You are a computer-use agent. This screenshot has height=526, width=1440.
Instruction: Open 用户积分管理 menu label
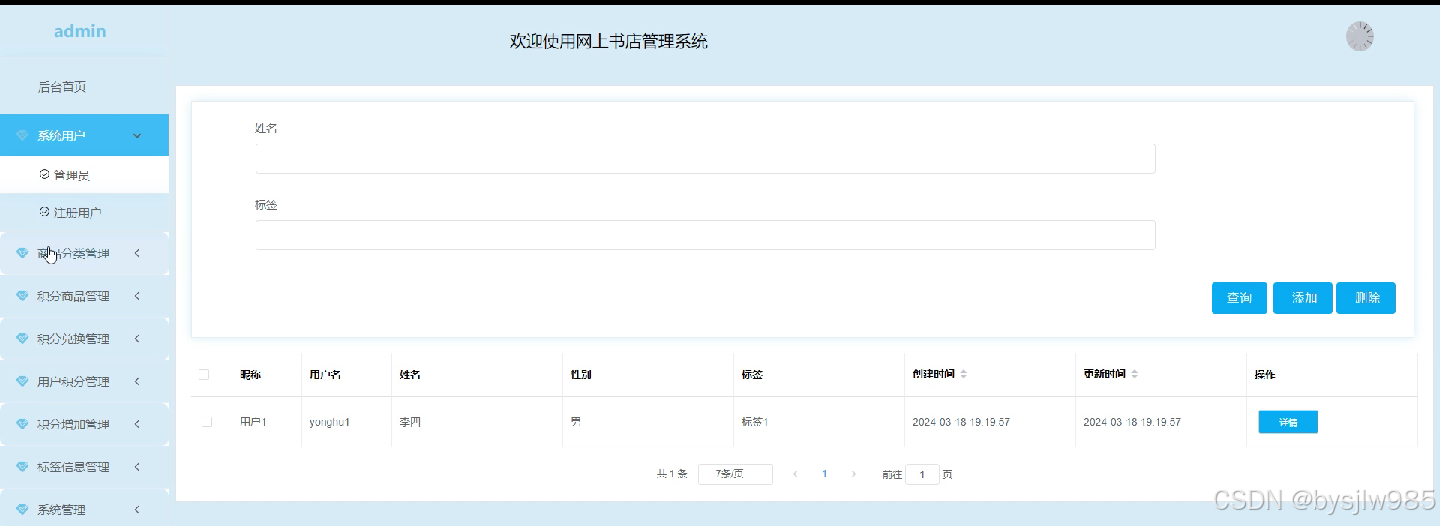click(x=73, y=382)
